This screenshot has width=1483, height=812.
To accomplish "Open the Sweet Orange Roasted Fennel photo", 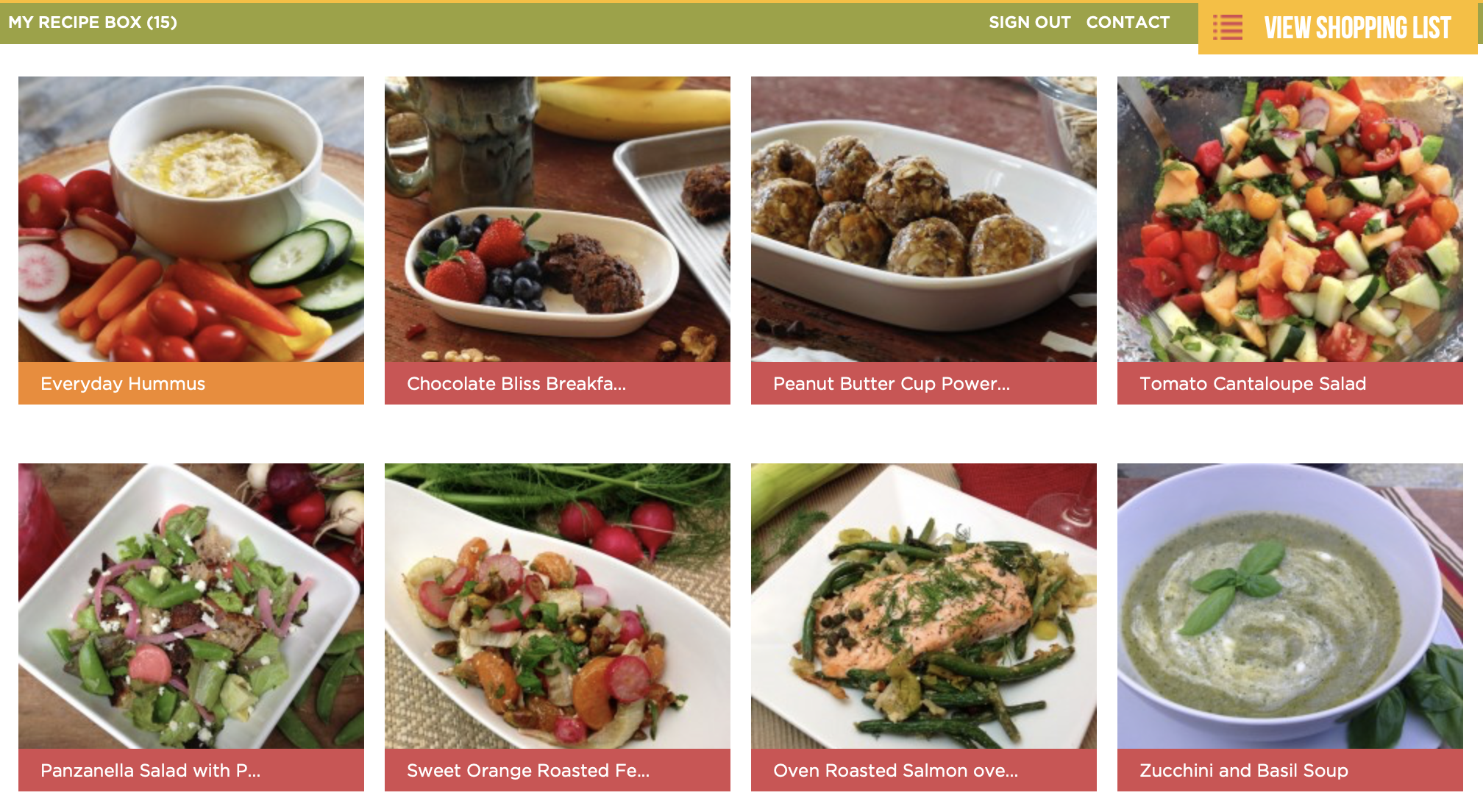I will 558,606.
